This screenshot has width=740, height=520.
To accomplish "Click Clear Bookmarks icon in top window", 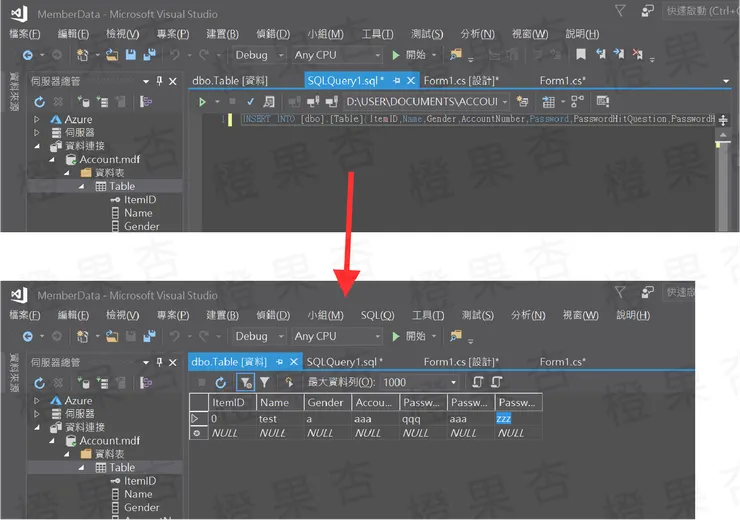I will pyautogui.click(x=638, y=55).
